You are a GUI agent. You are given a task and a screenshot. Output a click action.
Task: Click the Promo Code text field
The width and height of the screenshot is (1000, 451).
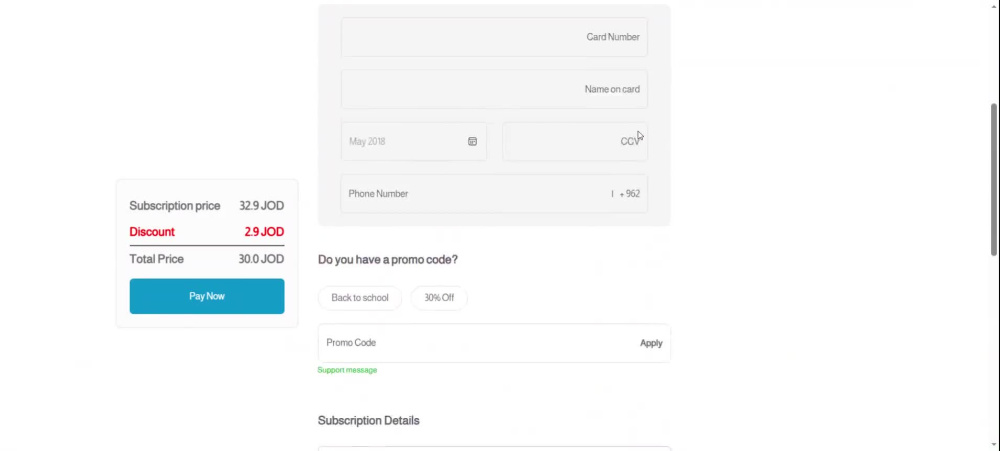click(x=478, y=343)
